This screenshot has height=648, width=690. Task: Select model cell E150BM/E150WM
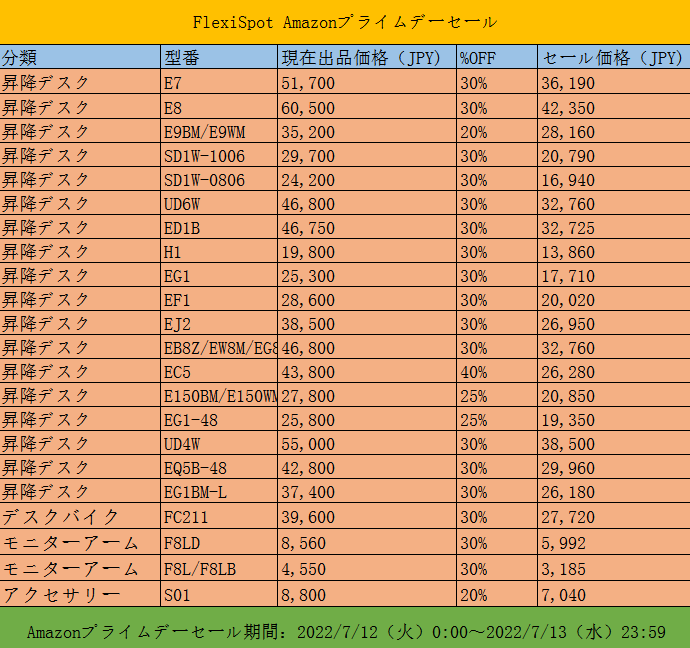[x=219, y=395]
